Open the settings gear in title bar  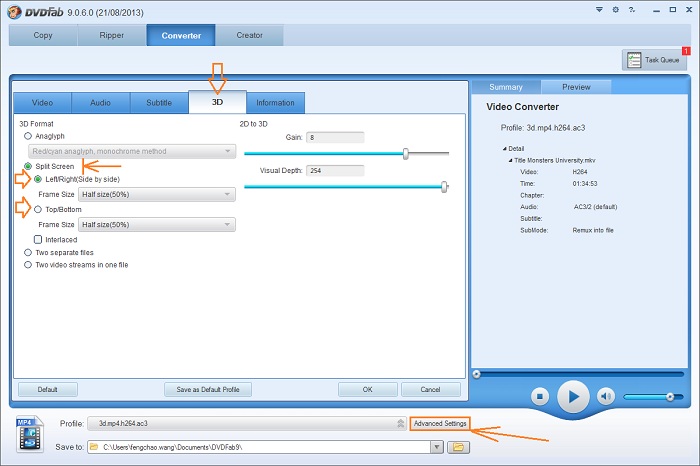(616, 9)
